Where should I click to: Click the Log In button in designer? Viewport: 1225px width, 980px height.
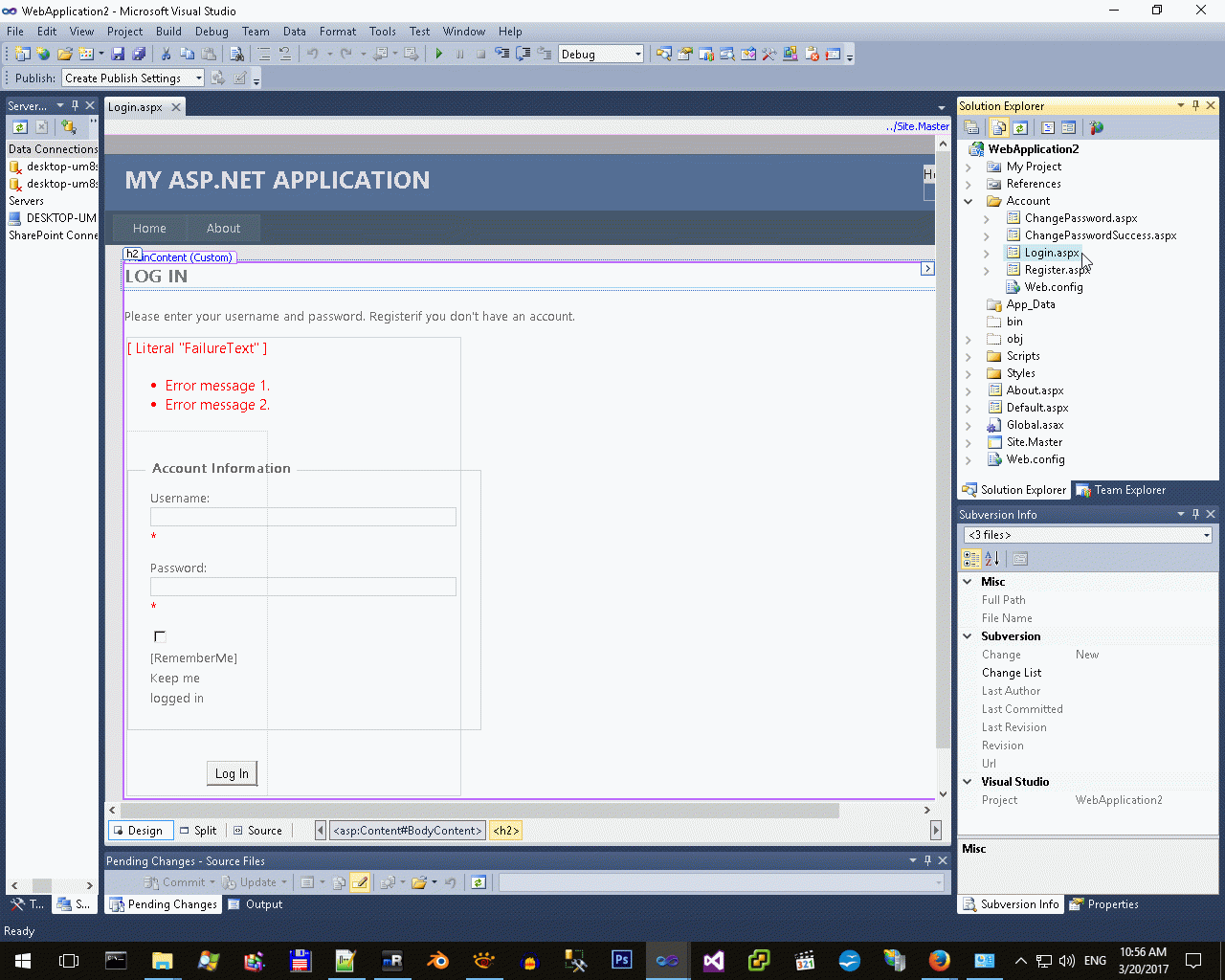[232, 773]
